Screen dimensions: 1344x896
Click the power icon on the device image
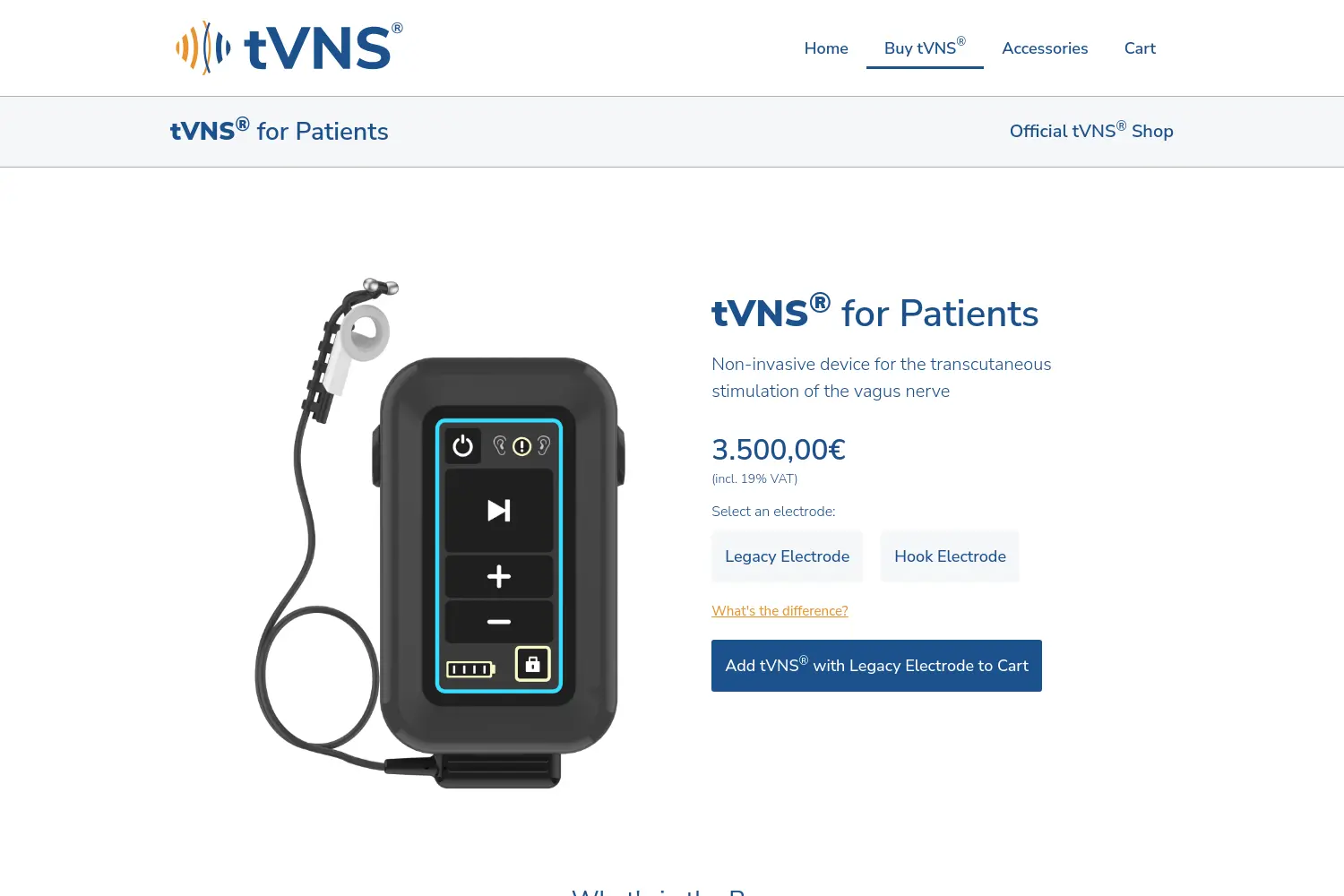[462, 445]
